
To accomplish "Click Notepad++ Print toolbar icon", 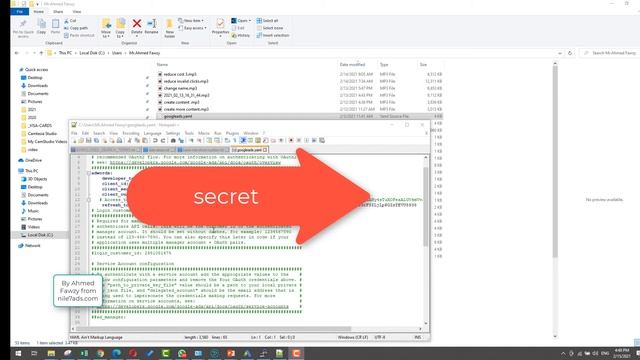I will 119,140.
